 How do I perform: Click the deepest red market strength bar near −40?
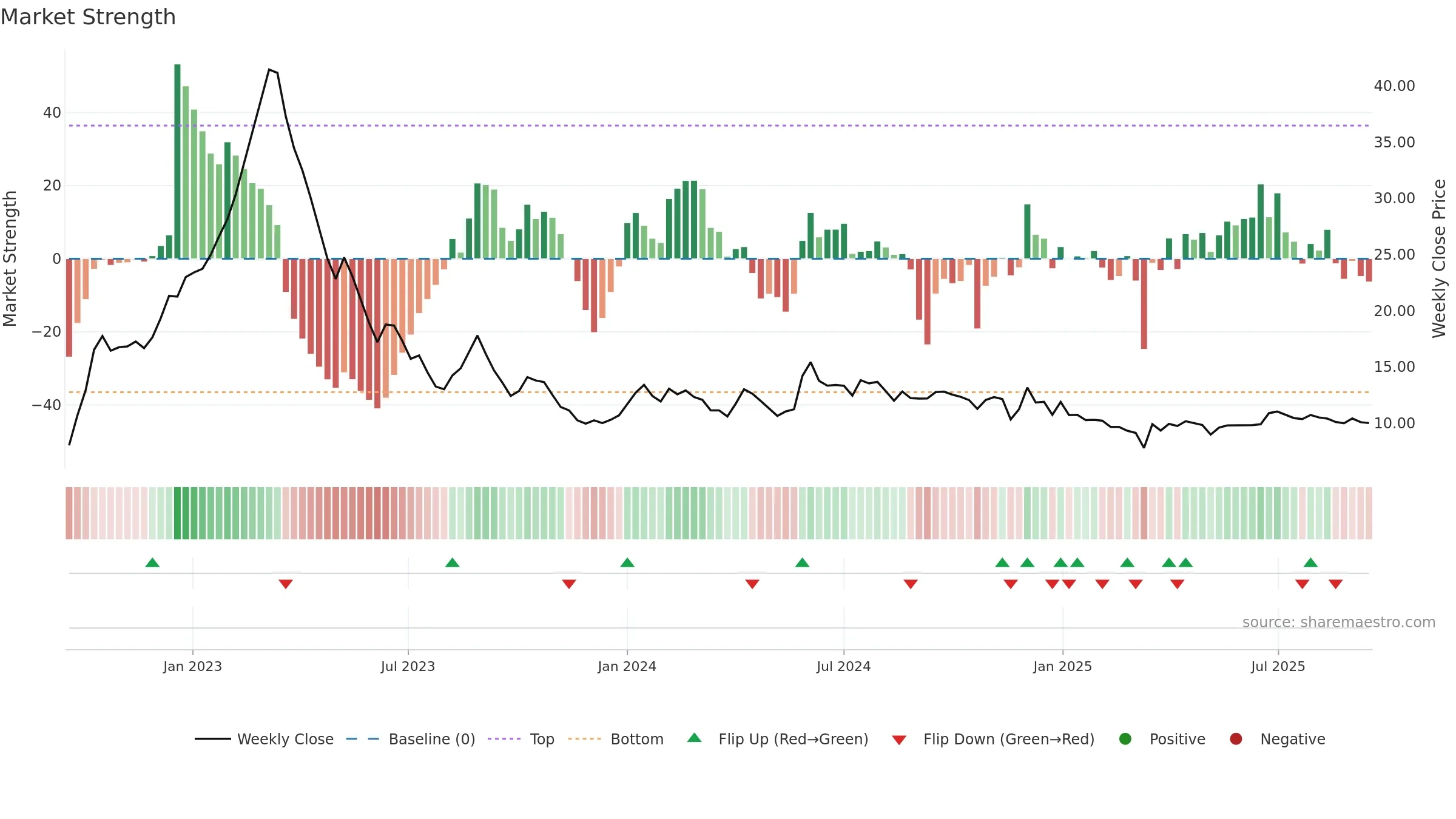click(377, 333)
